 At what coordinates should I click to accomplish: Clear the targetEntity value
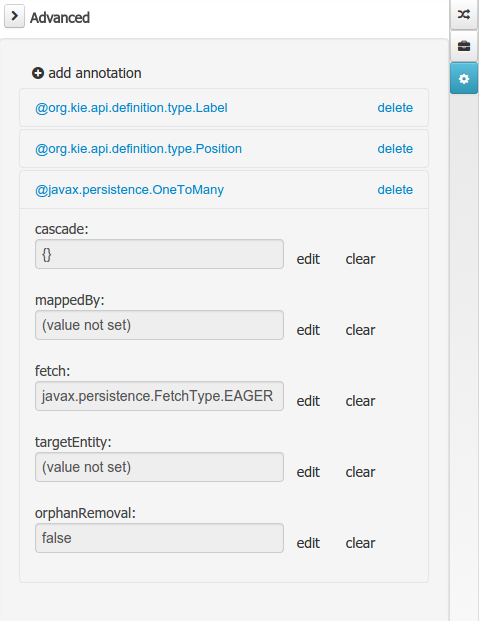coord(360,472)
